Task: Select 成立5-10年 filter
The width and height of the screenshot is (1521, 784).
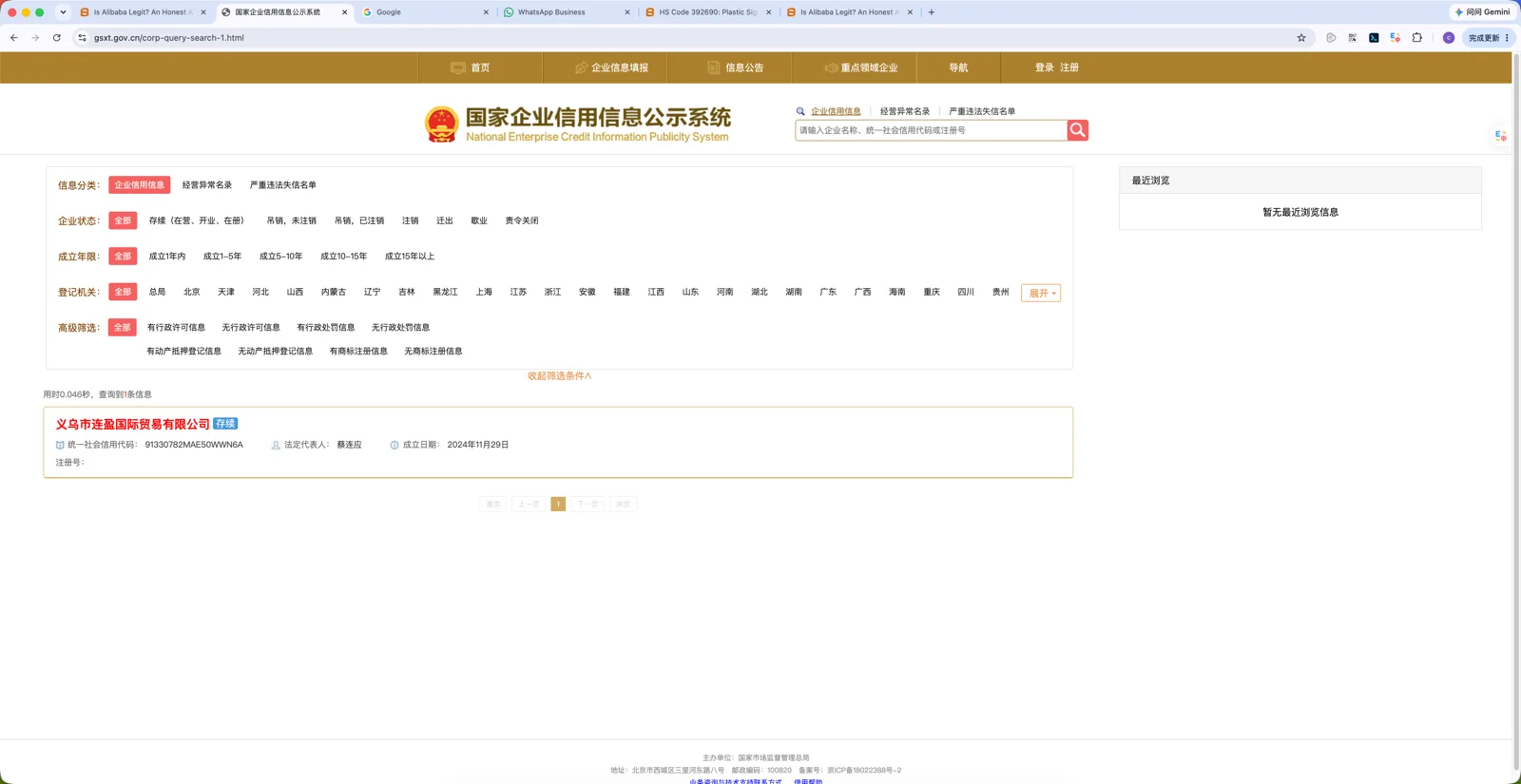Action: pyautogui.click(x=281, y=257)
